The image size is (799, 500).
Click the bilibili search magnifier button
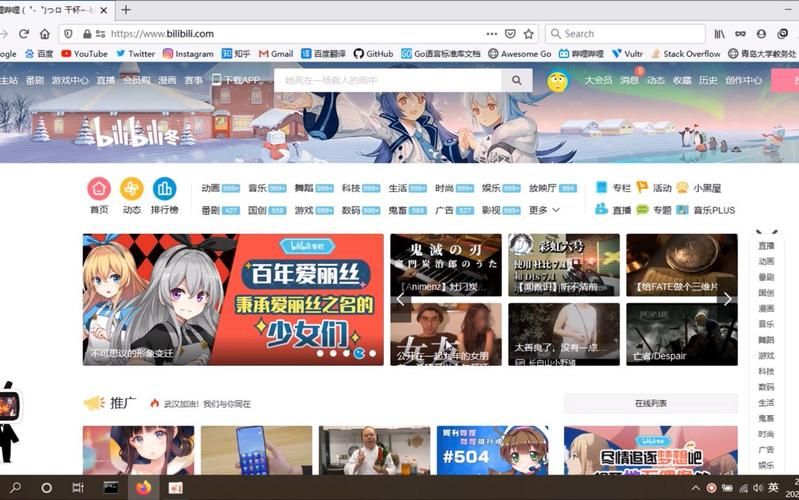point(517,80)
